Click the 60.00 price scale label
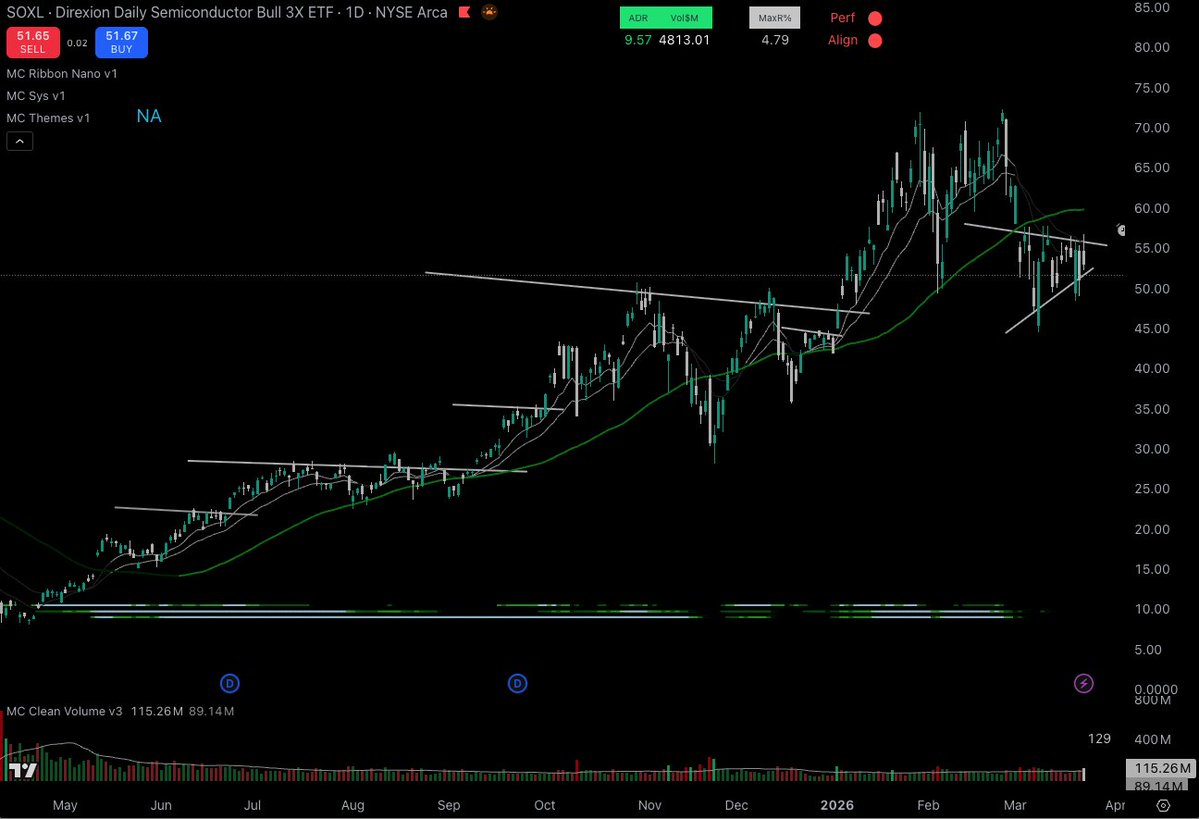 coord(1152,208)
